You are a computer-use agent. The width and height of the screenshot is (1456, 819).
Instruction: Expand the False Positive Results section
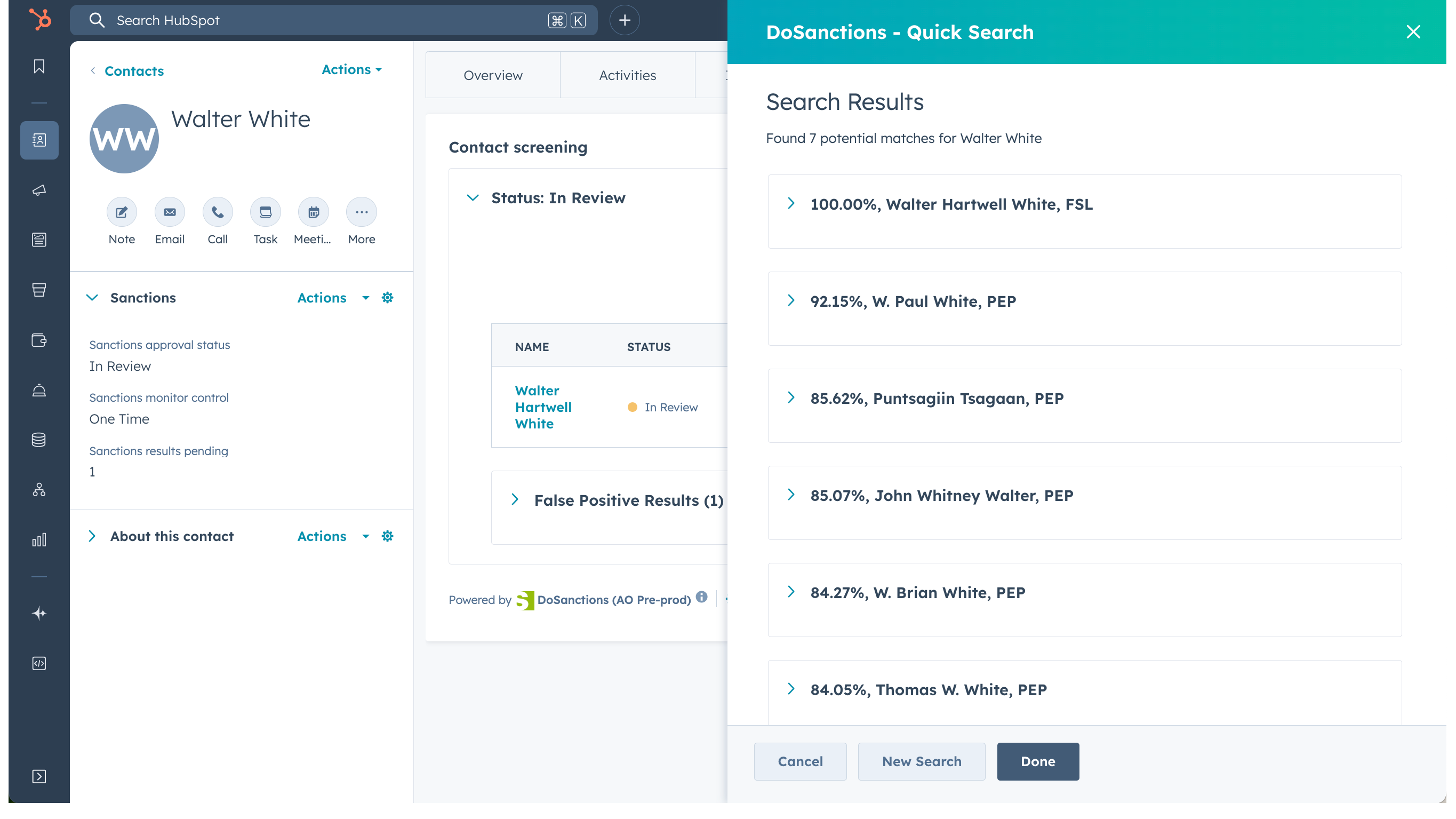pyautogui.click(x=515, y=499)
